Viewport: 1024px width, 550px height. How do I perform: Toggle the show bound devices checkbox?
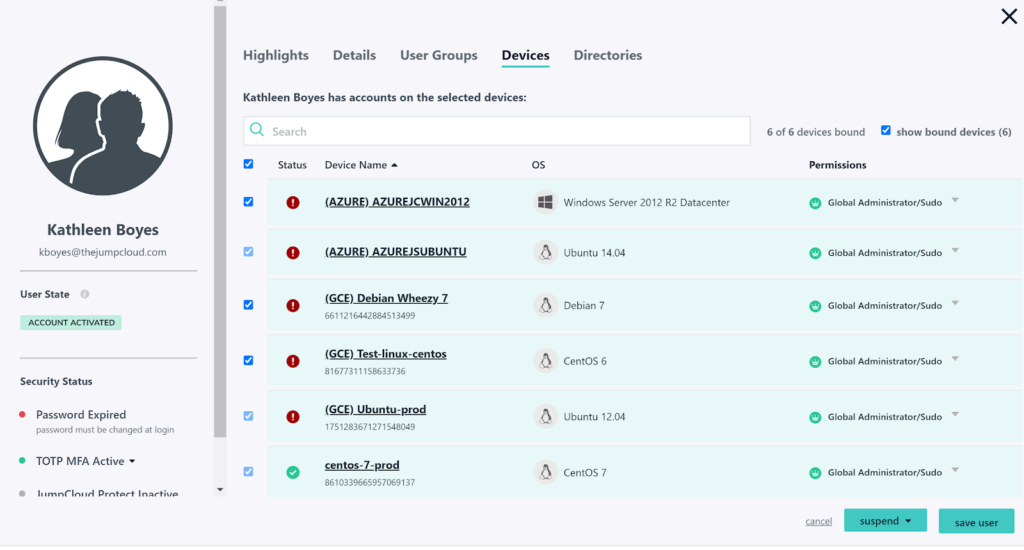(886, 131)
